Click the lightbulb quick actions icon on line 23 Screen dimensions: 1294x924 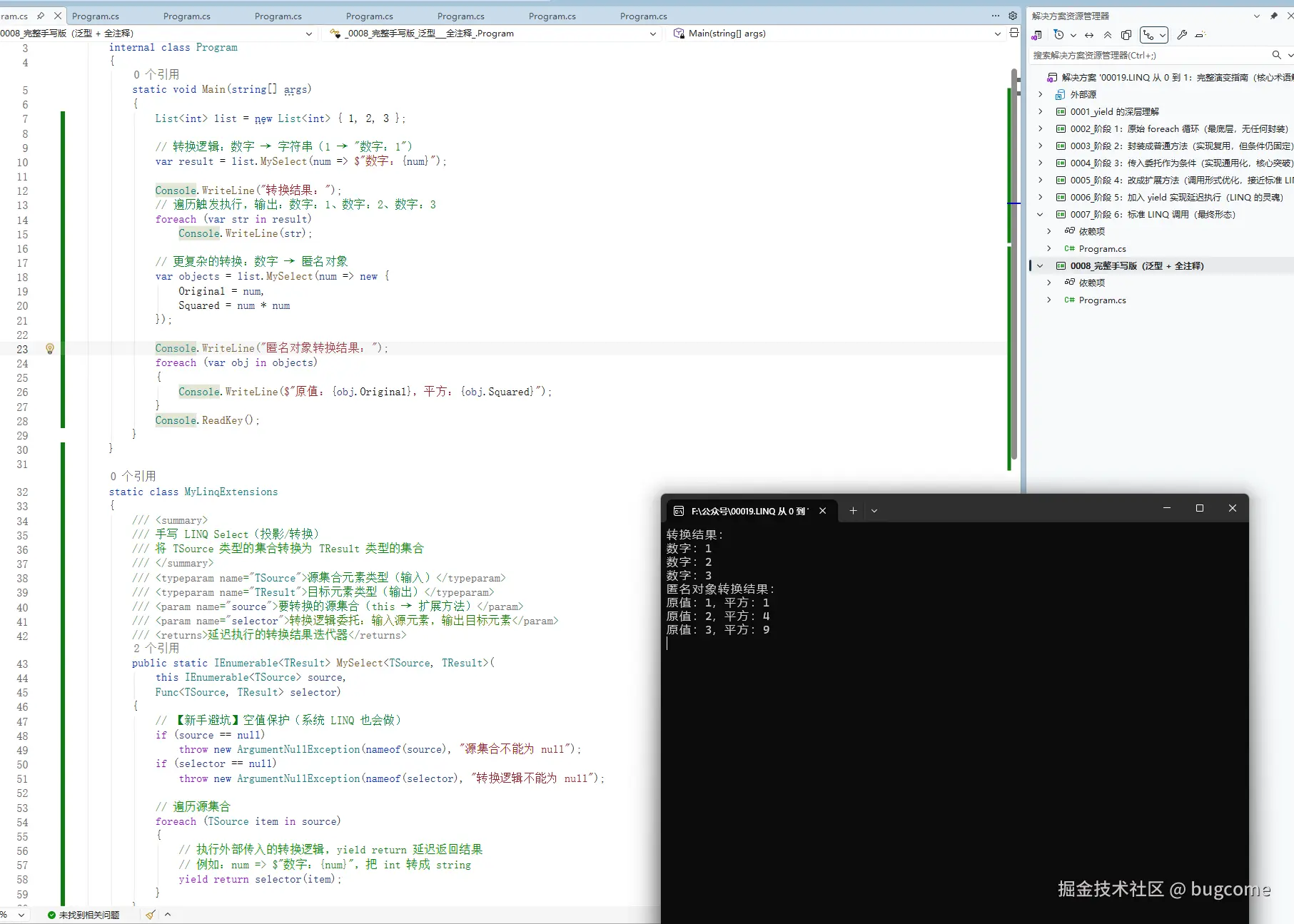pyautogui.click(x=50, y=349)
